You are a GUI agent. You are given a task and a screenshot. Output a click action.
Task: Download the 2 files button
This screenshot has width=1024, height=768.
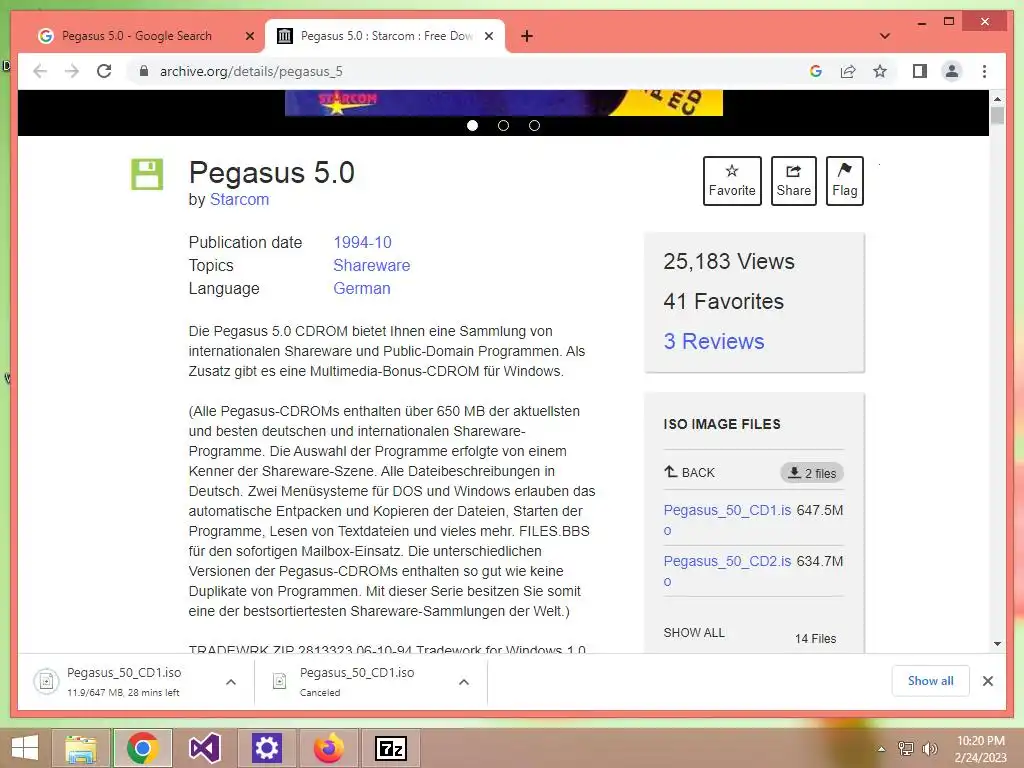click(x=812, y=473)
